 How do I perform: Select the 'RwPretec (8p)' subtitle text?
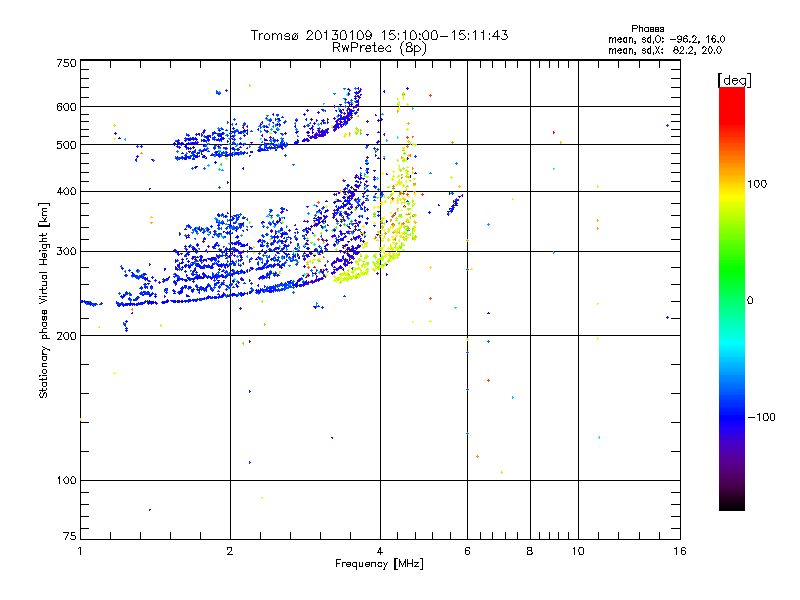click(x=379, y=48)
